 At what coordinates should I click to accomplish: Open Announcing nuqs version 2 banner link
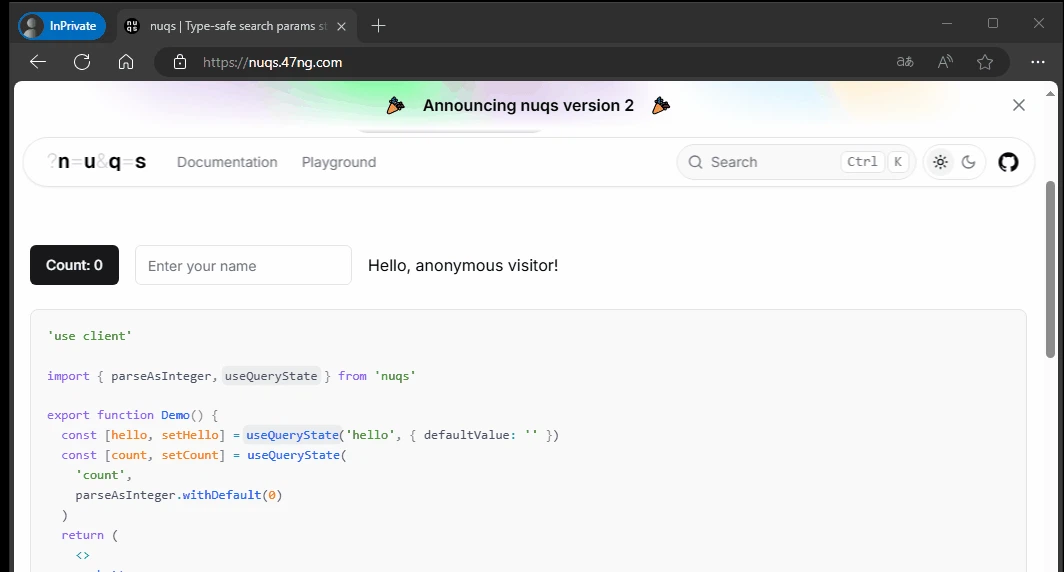[528, 105]
